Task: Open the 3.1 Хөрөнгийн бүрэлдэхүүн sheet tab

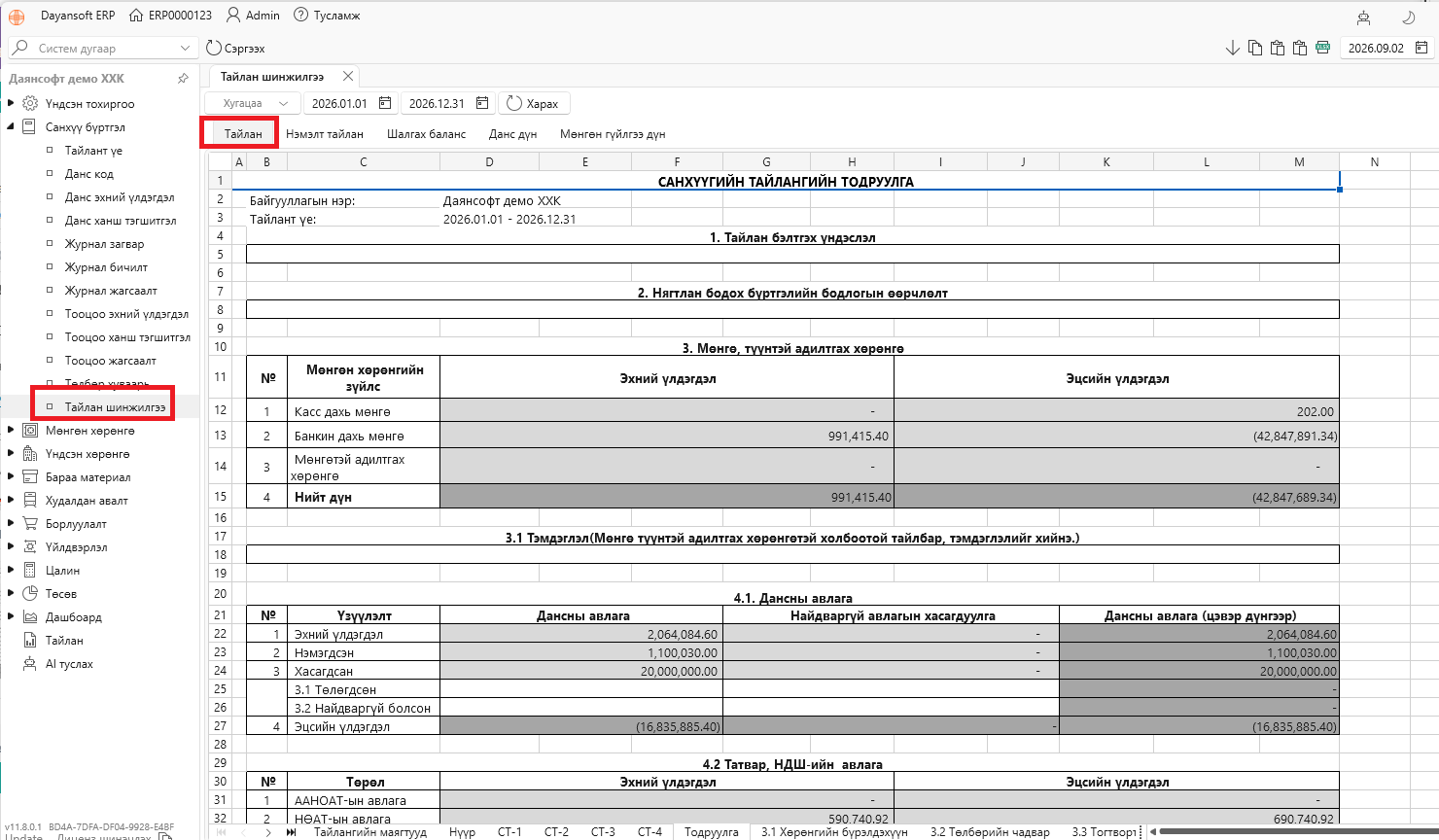Action: coord(834,832)
